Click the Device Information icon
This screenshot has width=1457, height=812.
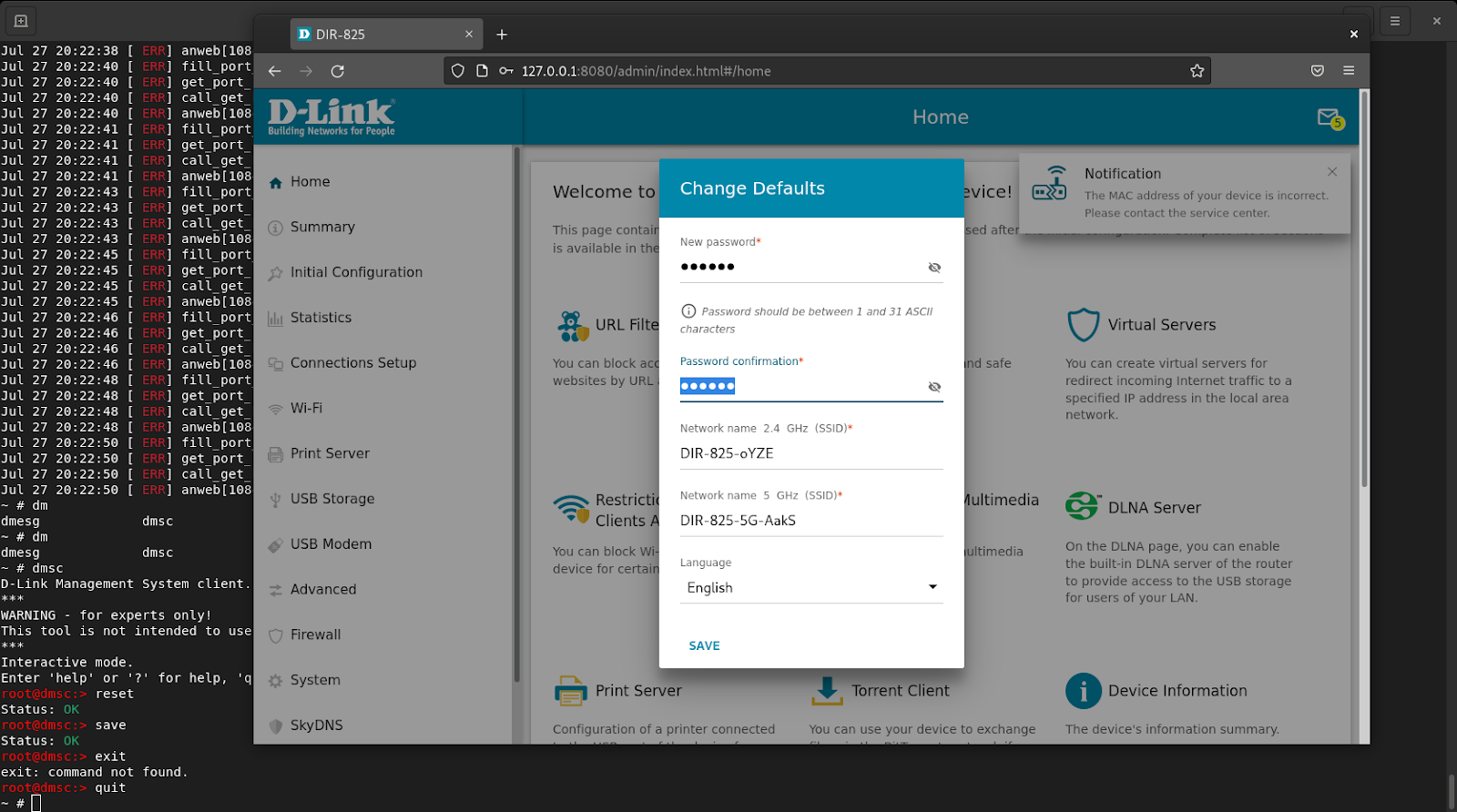point(1083,691)
